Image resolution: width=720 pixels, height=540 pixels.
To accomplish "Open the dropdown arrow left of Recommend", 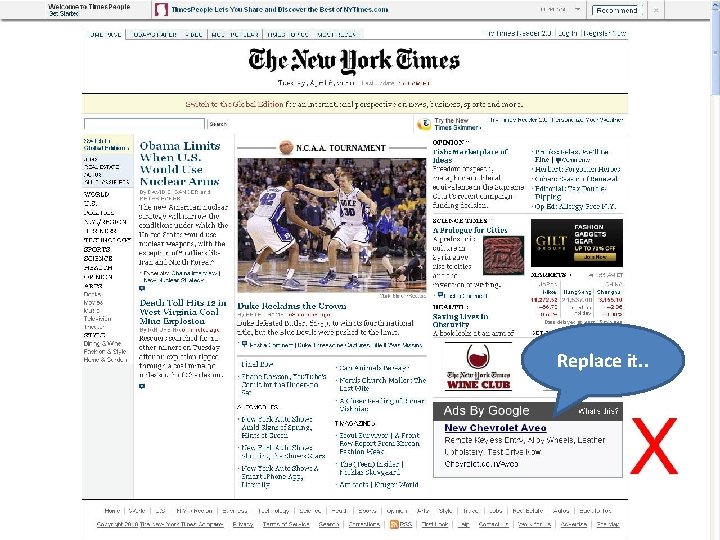I will pos(577,10).
